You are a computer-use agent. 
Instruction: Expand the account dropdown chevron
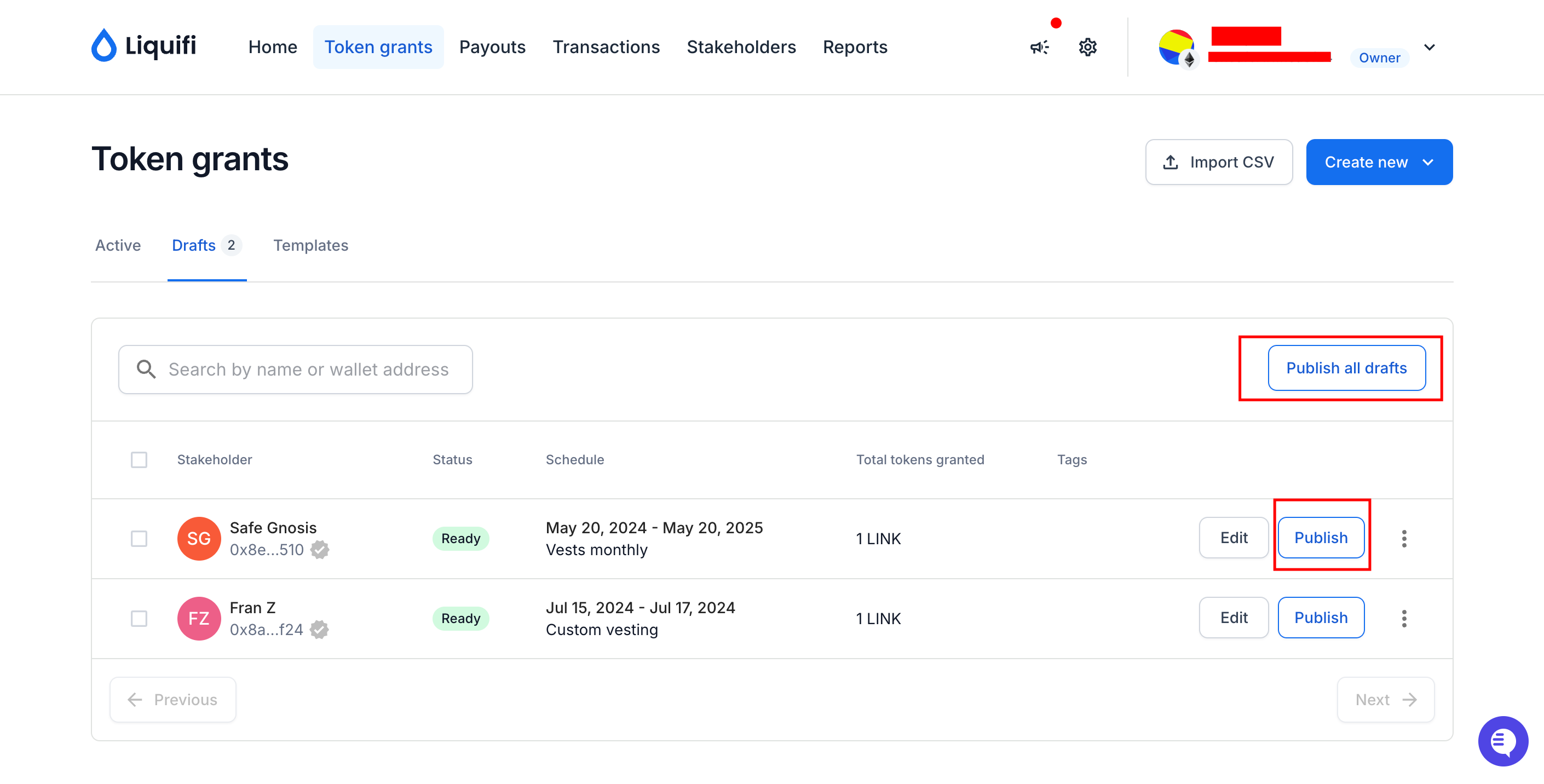[x=1430, y=47]
